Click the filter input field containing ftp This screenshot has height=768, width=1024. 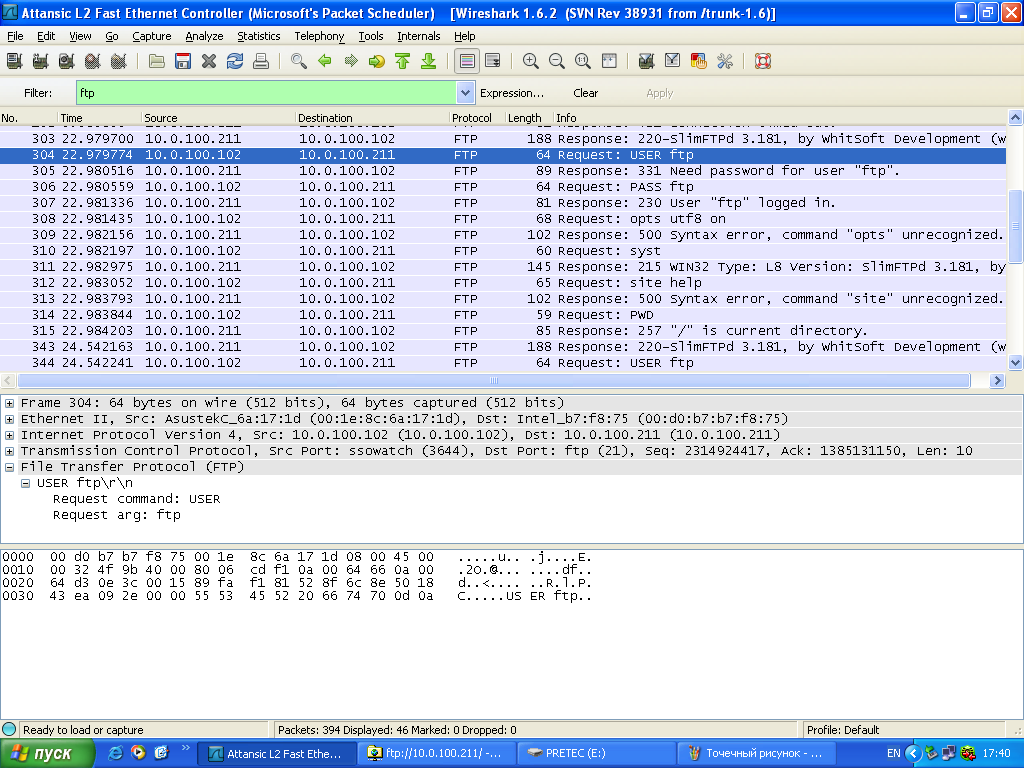pyautogui.click(x=266, y=93)
